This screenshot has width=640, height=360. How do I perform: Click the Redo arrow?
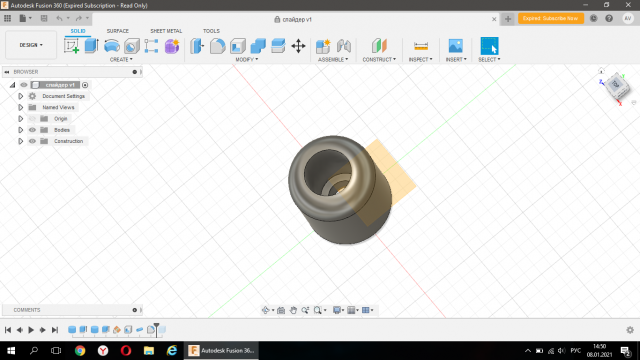click(79, 18)
